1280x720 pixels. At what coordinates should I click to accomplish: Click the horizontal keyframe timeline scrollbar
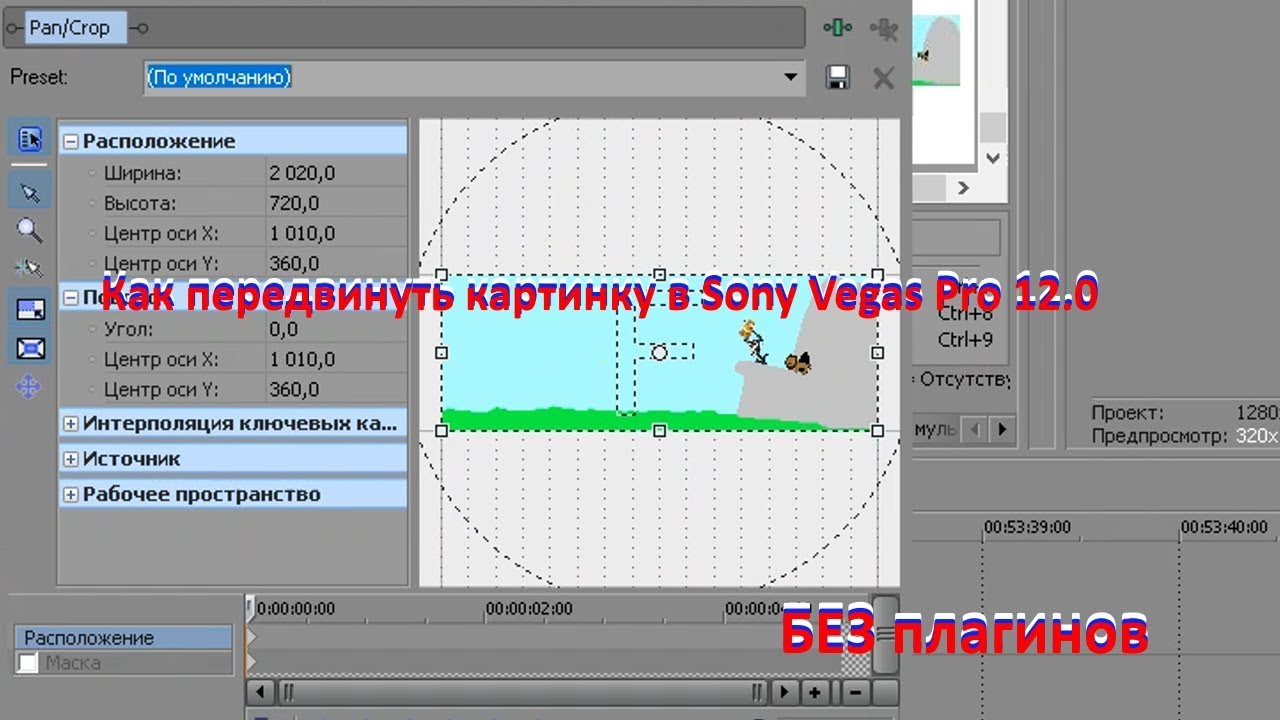523,691
